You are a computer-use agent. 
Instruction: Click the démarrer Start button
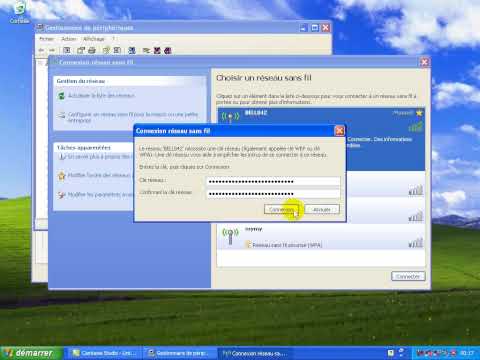(x=31, y=353)
